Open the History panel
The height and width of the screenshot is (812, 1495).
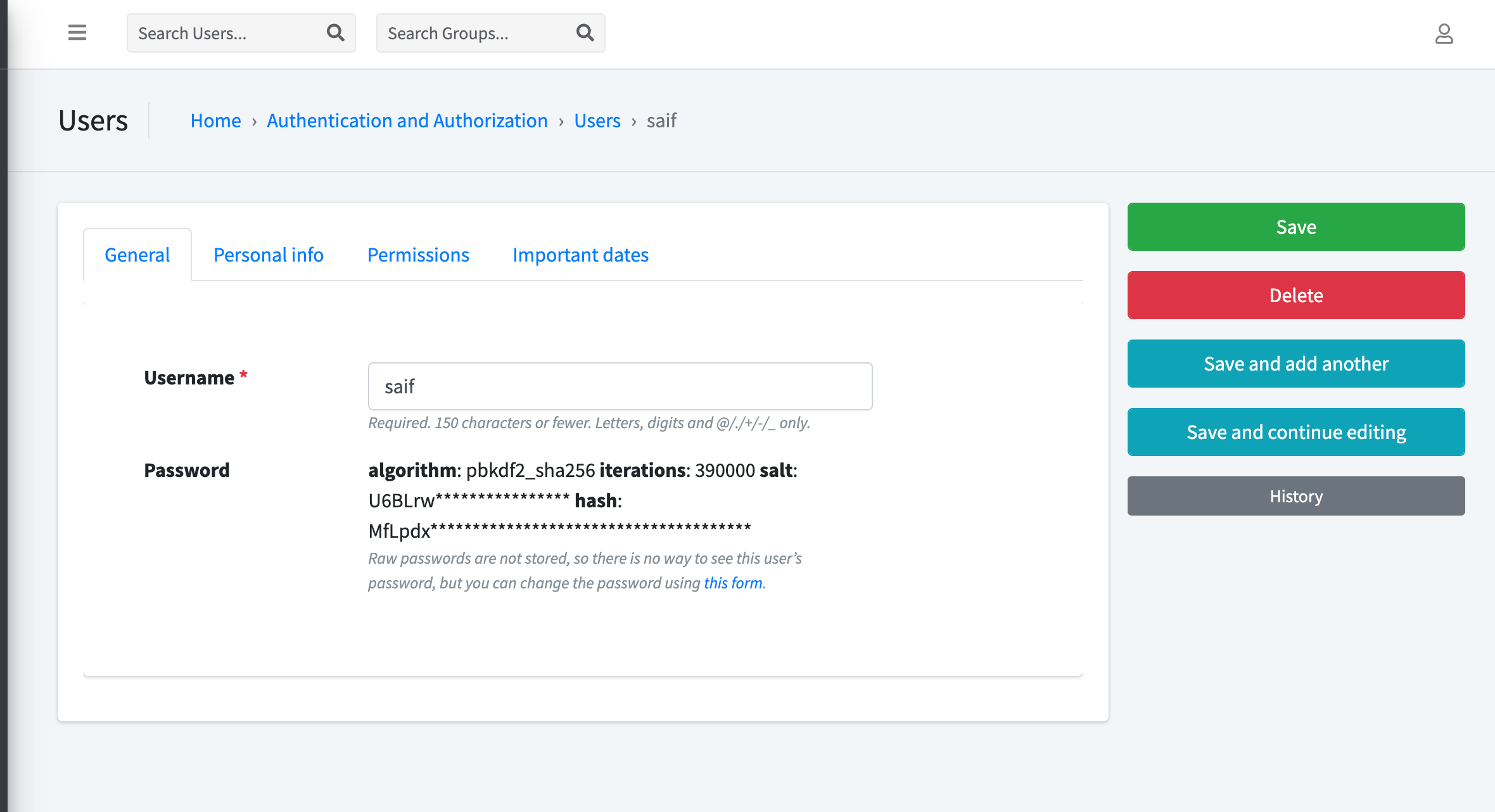tap(1295, 496)
